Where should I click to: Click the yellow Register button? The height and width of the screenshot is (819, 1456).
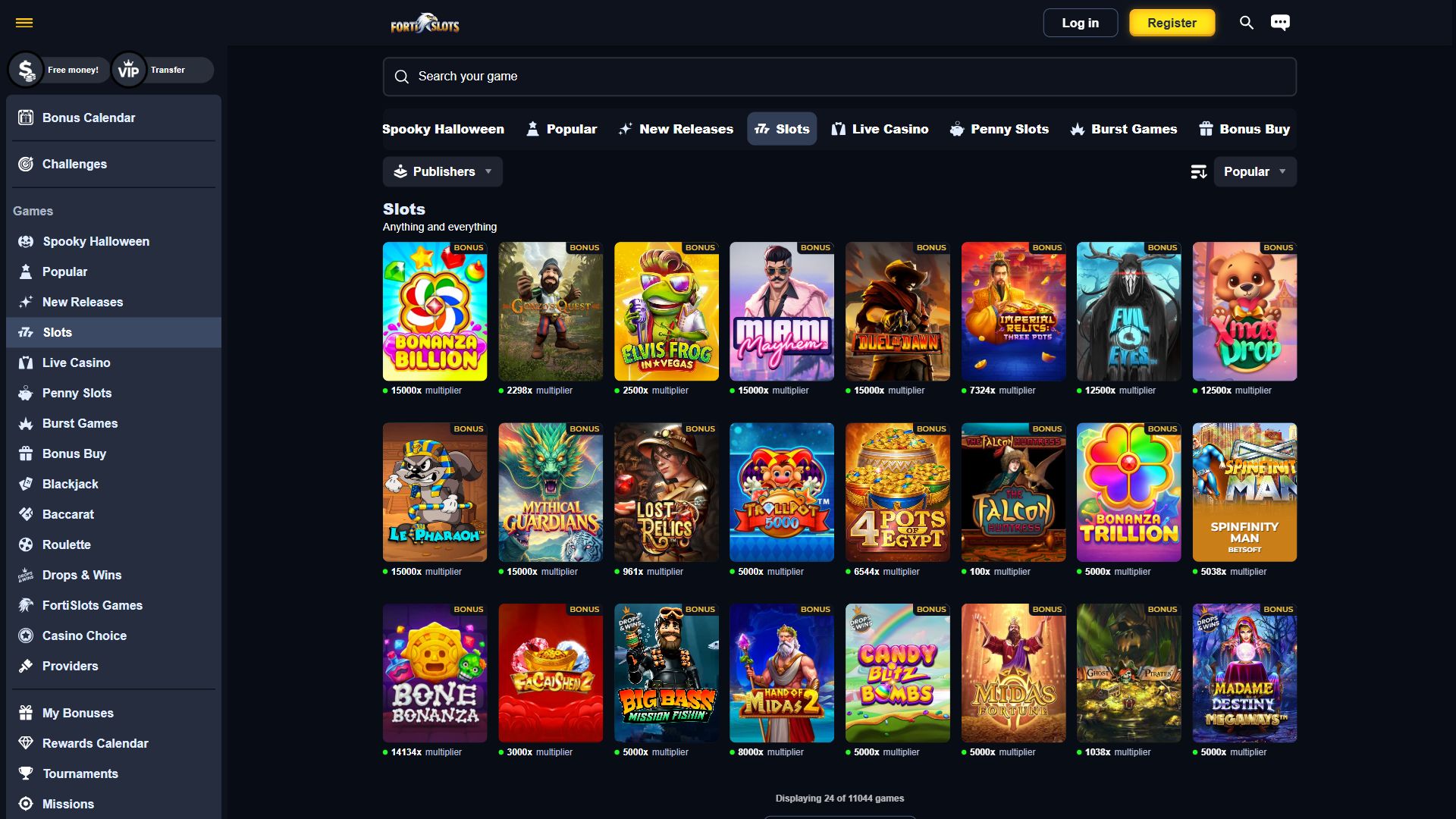(1172, 23)
